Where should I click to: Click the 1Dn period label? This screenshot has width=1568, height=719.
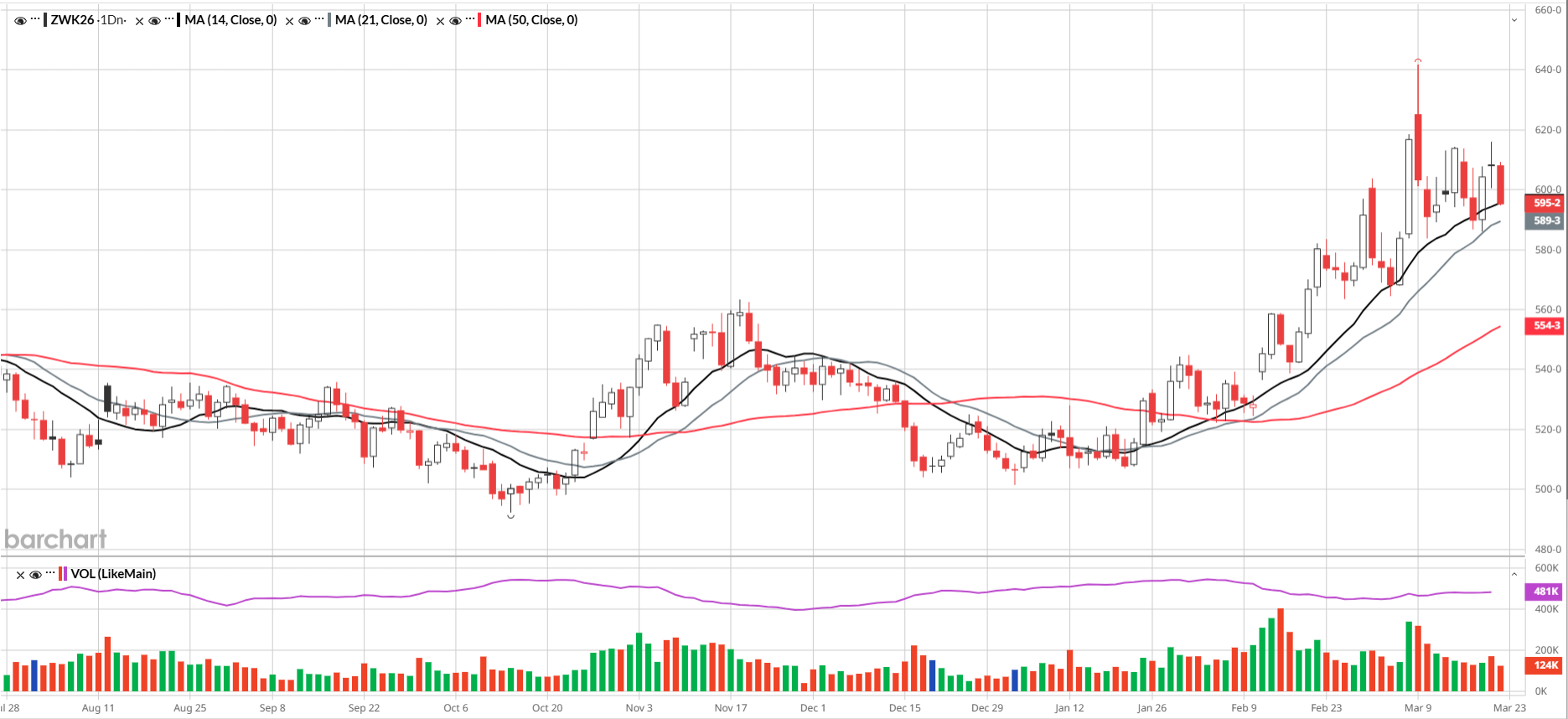[x=112, y=20]
